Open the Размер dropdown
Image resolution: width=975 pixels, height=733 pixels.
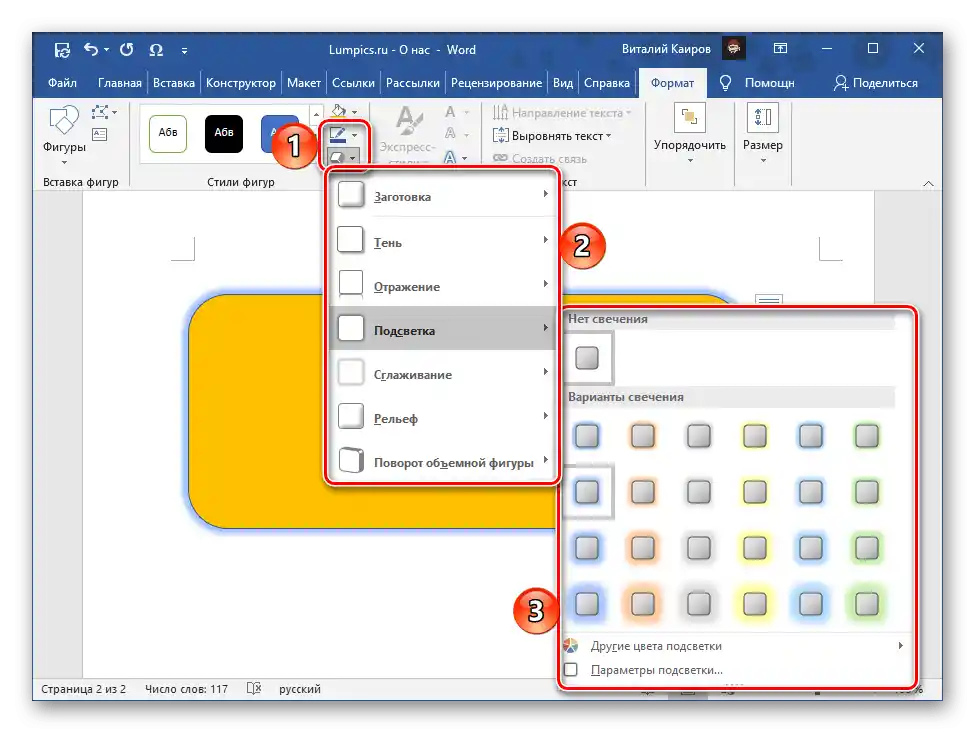point(762,134)
